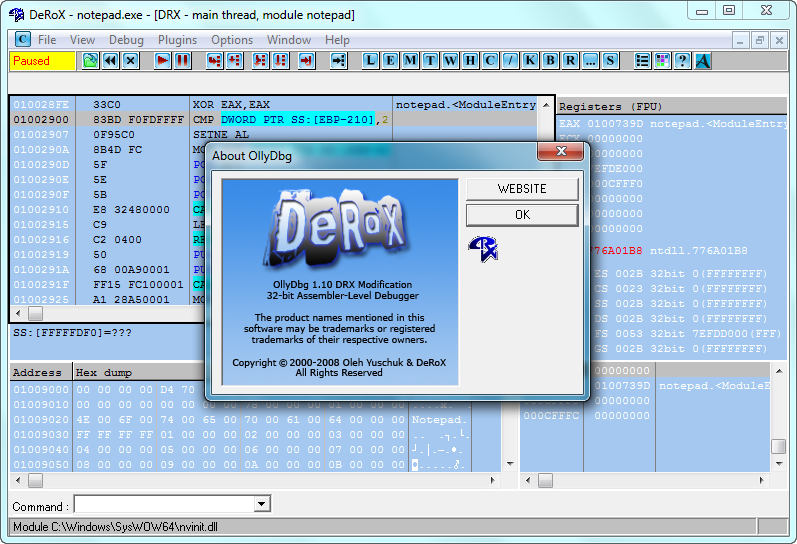Show Executable modules with E icon

(x=390, y=61)
